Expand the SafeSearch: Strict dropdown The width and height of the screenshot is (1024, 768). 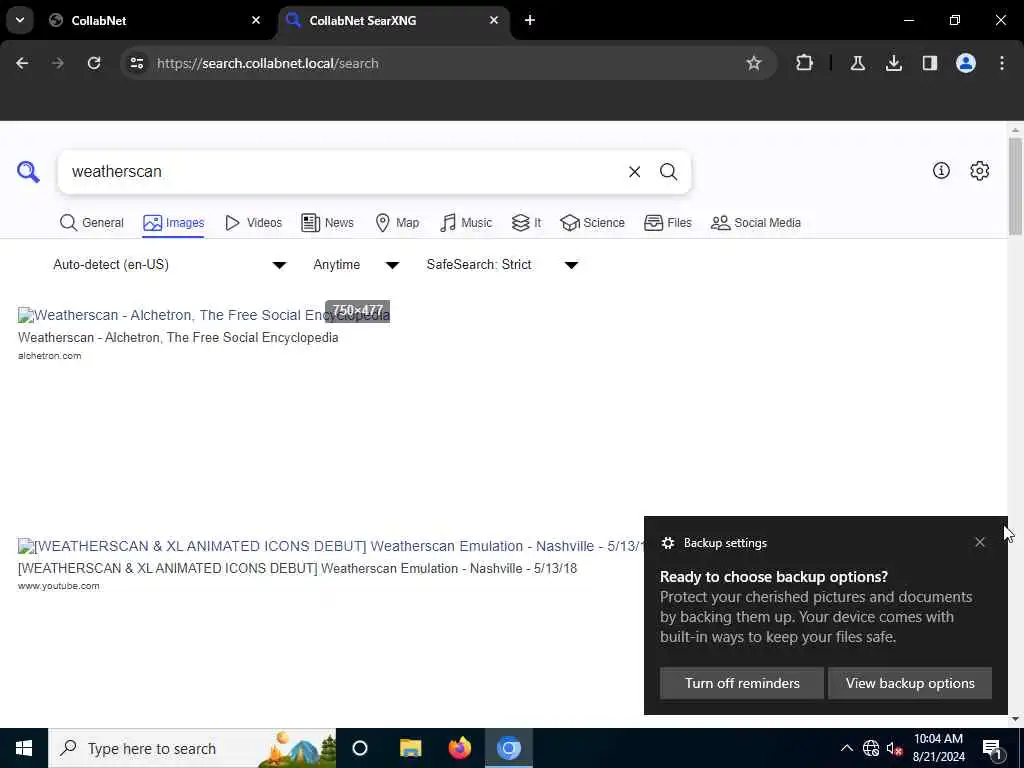pyautogui.click(x=502, y=264)
